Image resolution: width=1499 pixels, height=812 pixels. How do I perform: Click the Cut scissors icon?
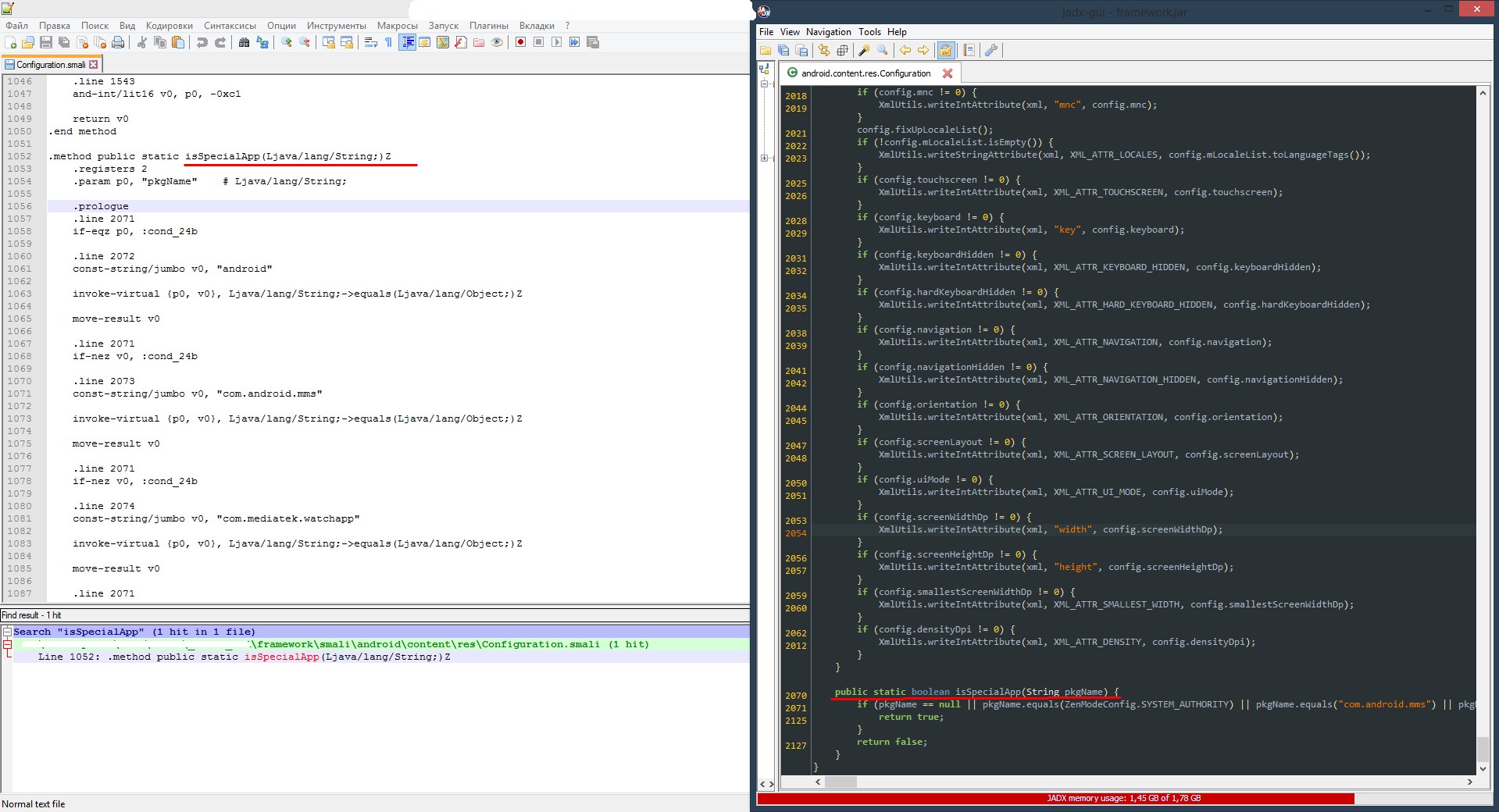click(x=142, y=42)
